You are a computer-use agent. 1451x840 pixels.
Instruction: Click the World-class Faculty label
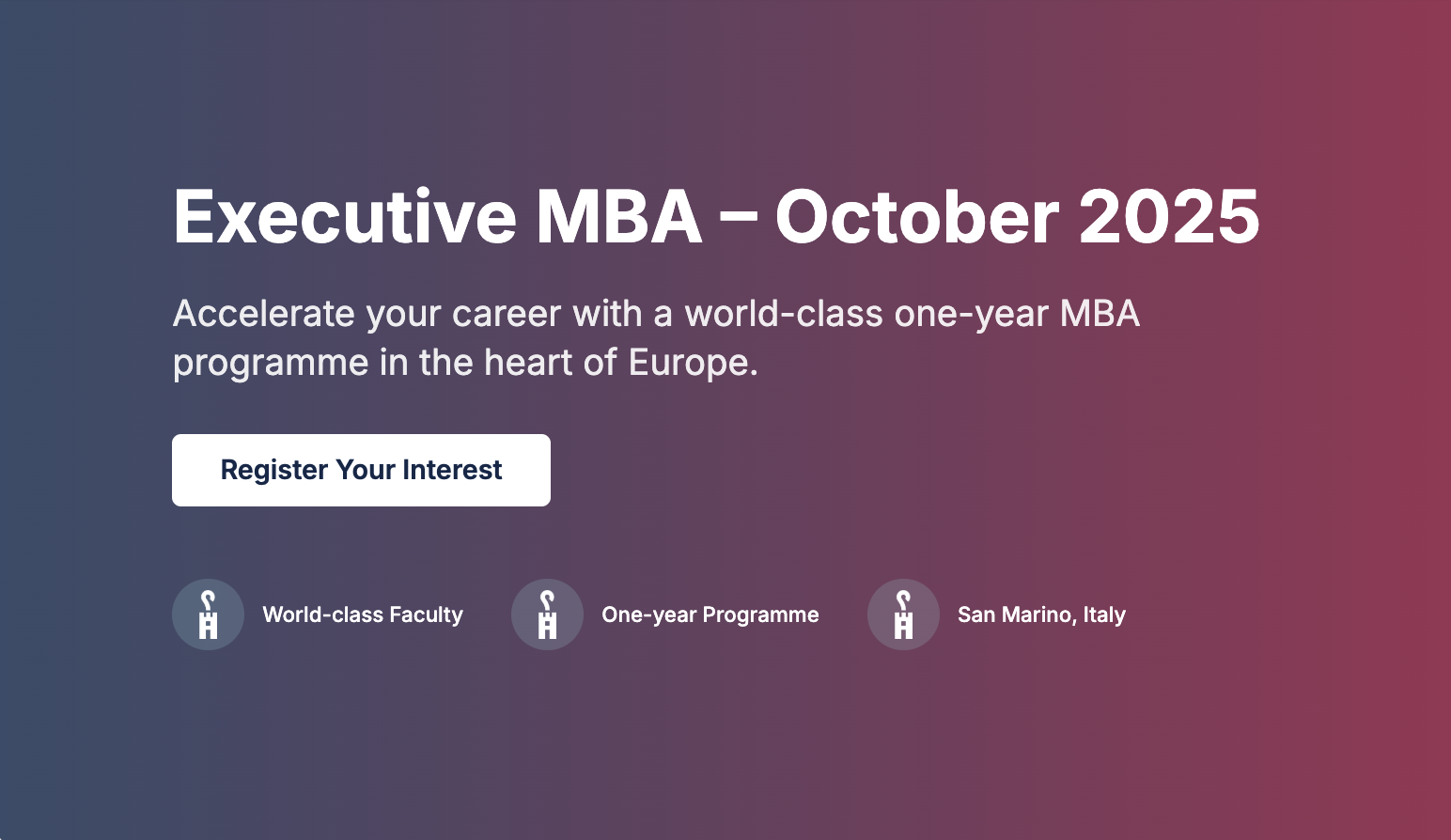[x=363, y=614]
